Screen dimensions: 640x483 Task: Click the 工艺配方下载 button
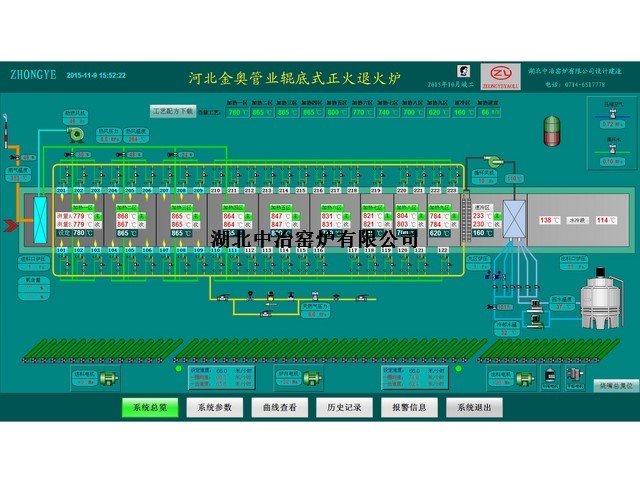click(x=173, y=111)
